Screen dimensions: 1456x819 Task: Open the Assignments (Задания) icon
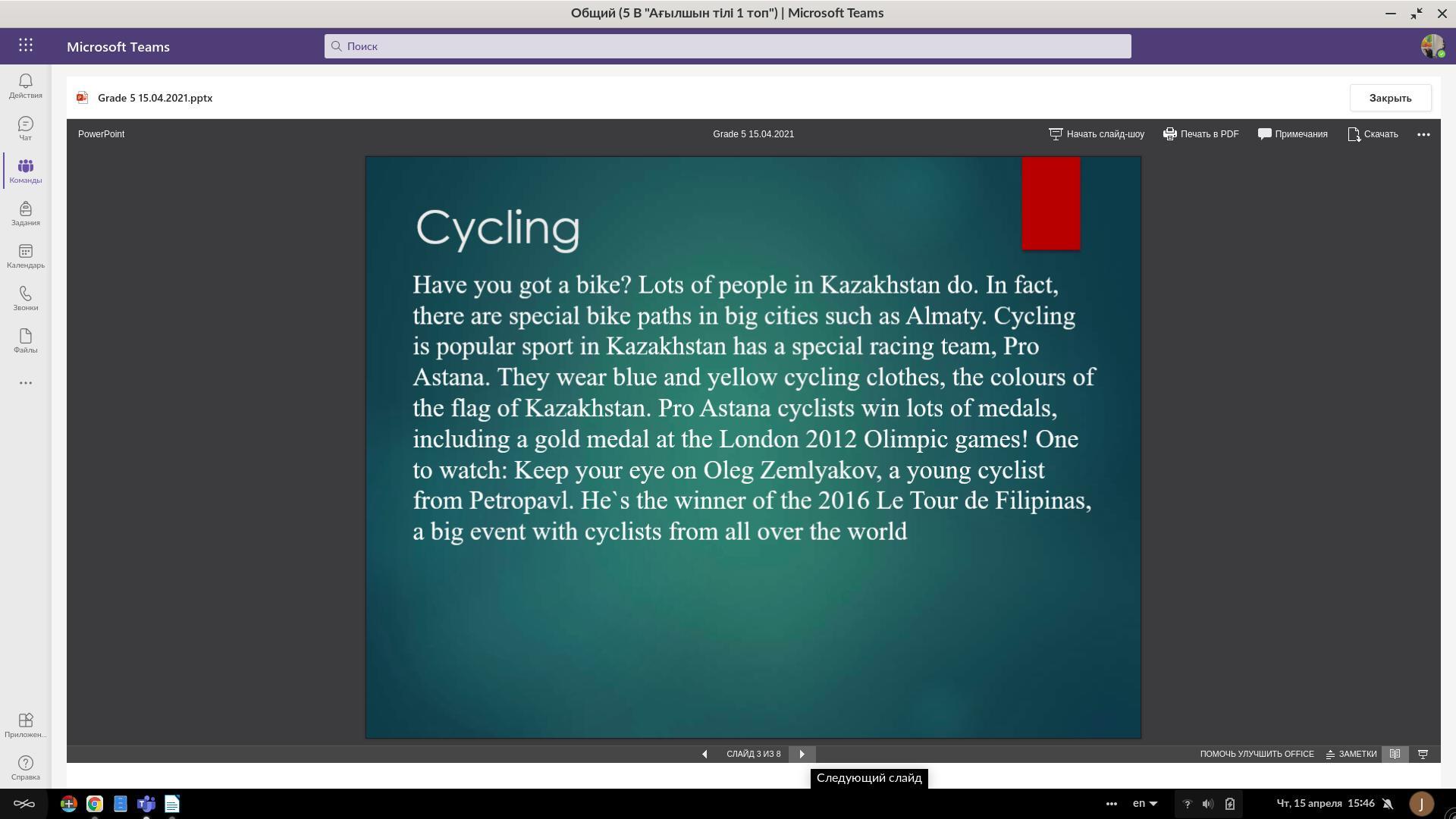pos(25,213)
